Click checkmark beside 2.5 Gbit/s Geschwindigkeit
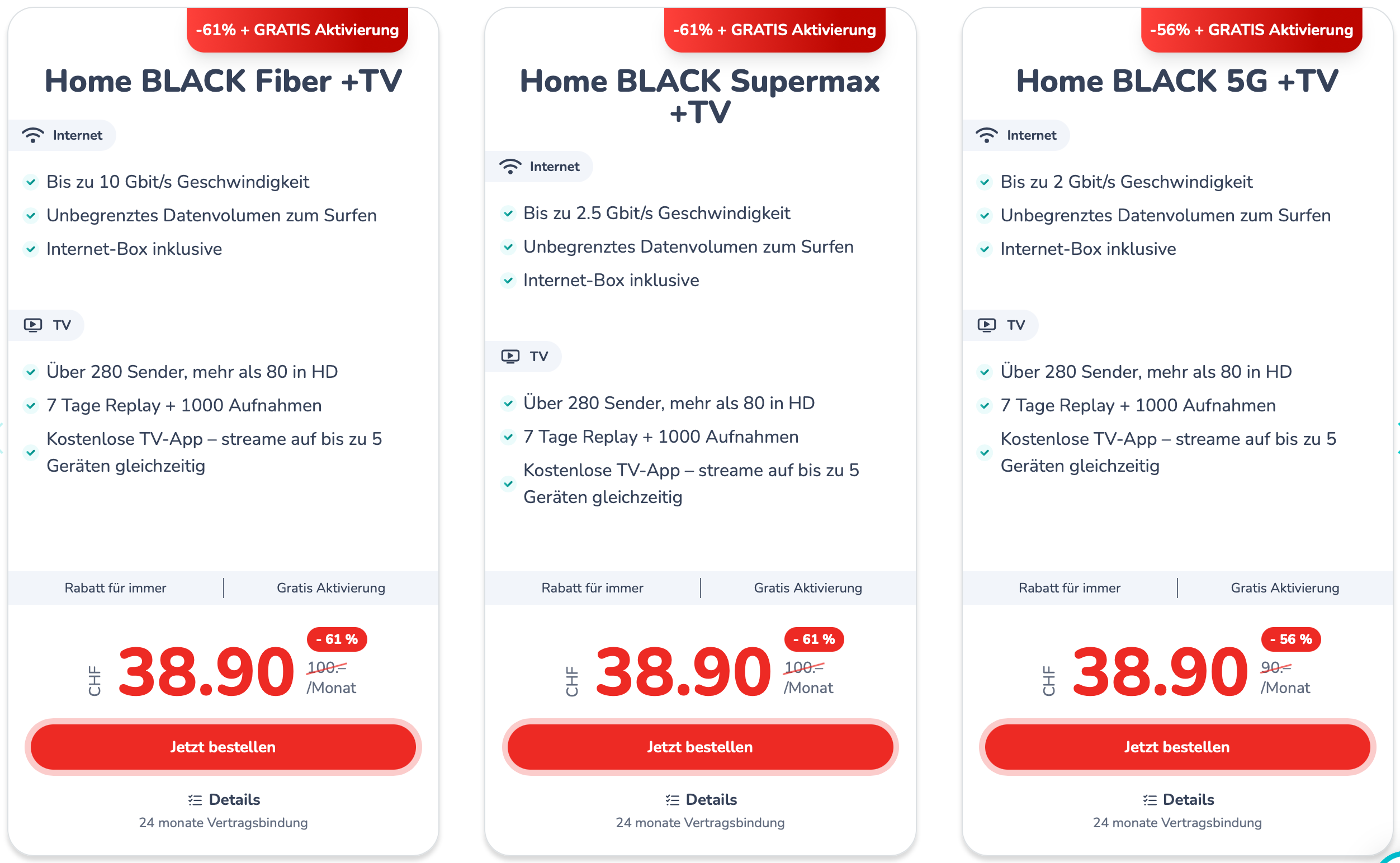Screen dimensions: 1400x863 [508, 214]
